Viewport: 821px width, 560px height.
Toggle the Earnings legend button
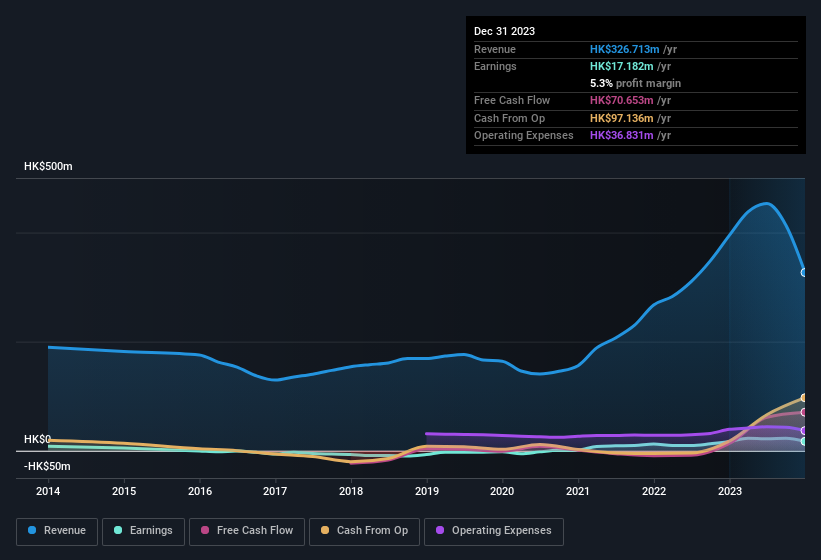click(143, 531)
